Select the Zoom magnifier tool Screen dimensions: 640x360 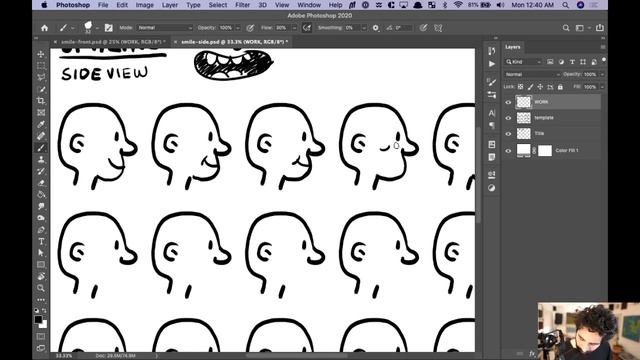(41, 288)
